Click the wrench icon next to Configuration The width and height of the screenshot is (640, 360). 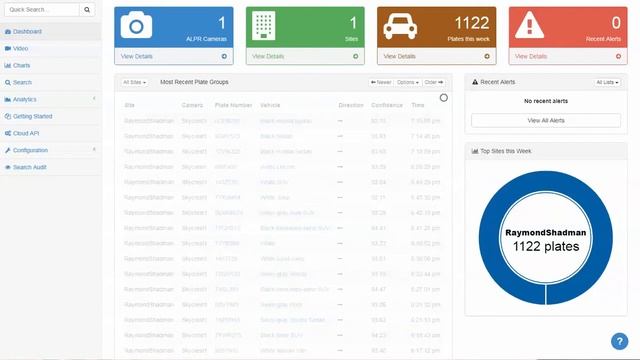(x=8, y=150)
